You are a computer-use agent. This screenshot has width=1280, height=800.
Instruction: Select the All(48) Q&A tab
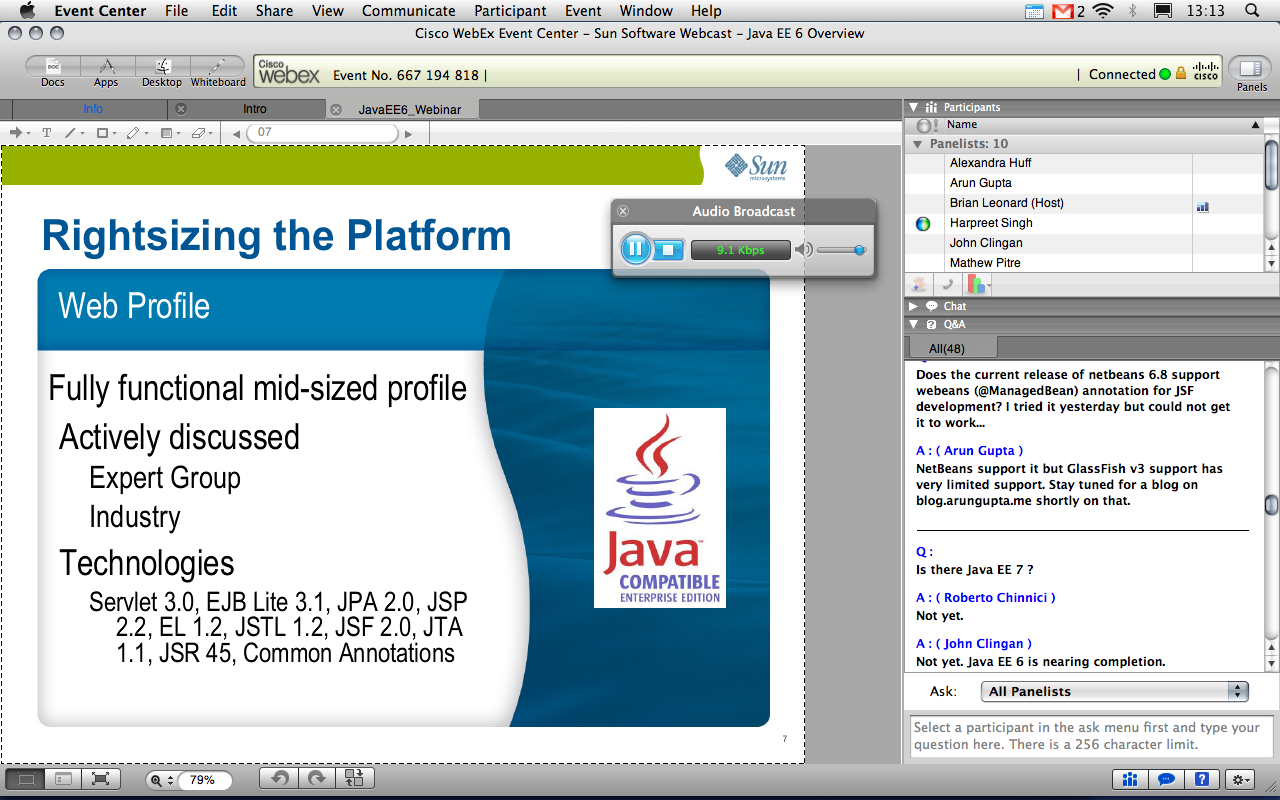pos(951,348)
